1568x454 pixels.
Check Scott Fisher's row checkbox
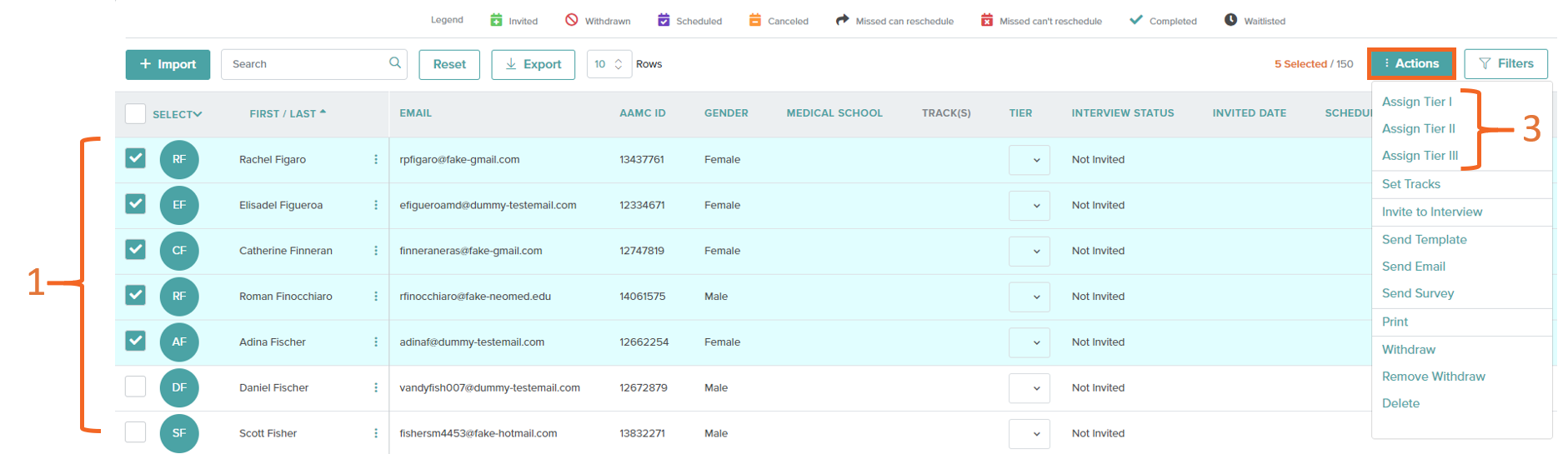pyautogui.click(x=135, y=432)
